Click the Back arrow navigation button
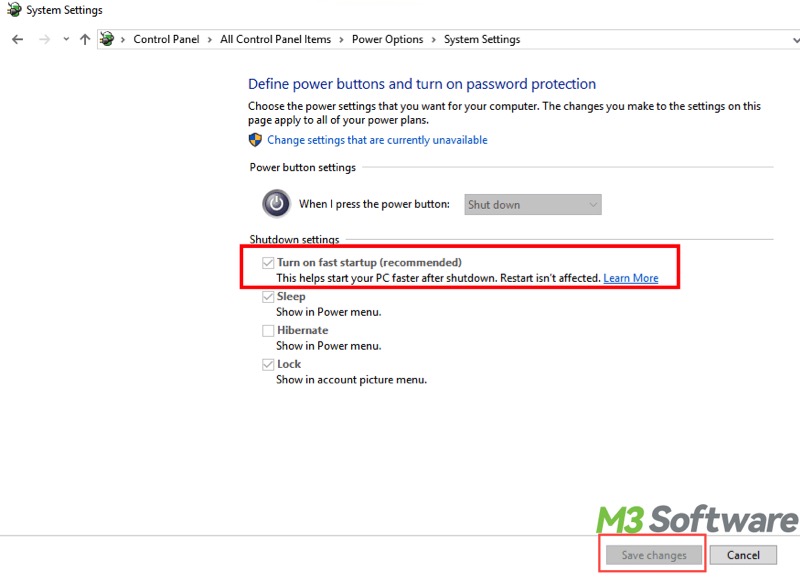Viewport: 800px width, 577px height. [17, 39]
